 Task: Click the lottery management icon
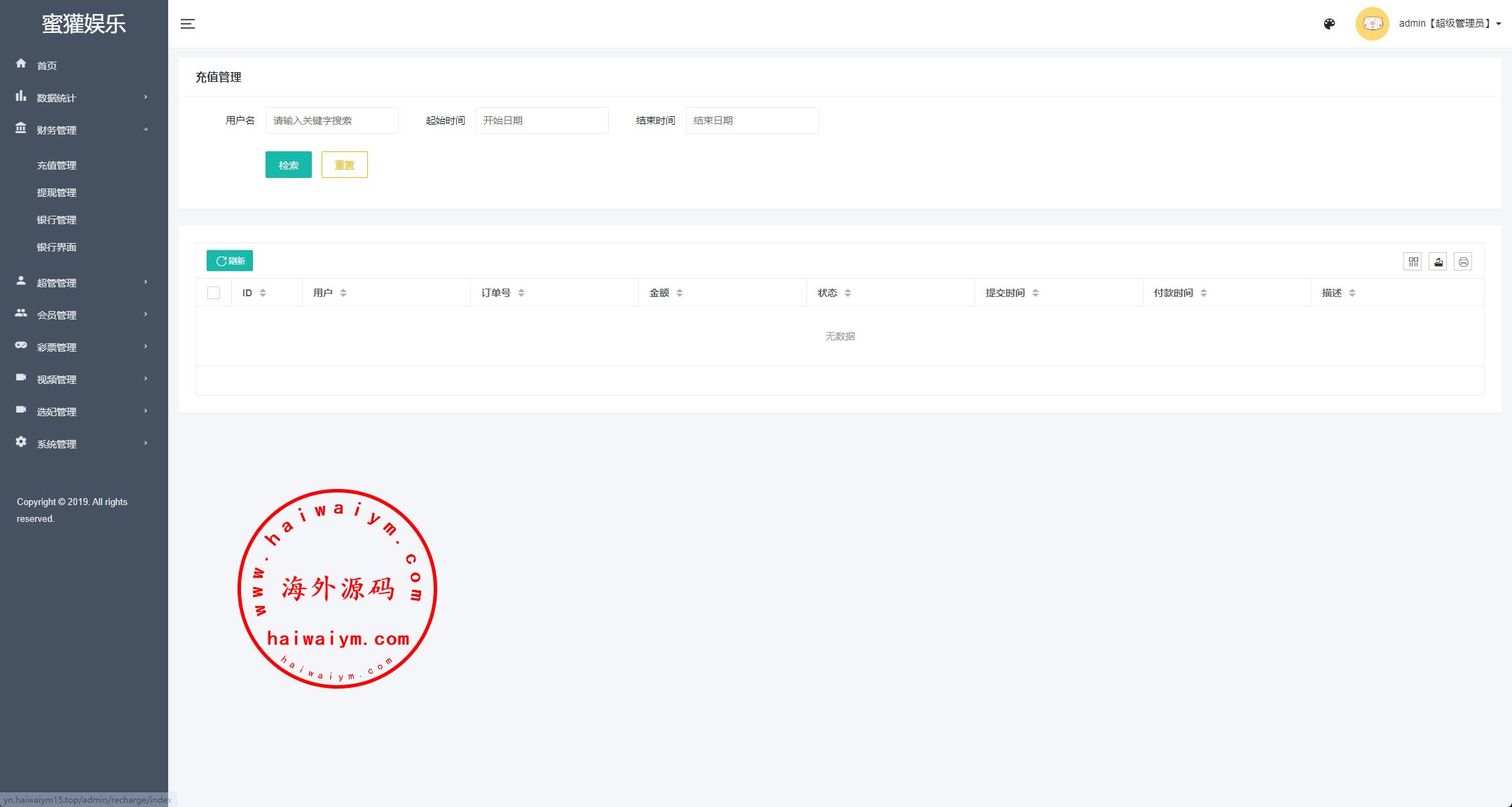[20, 346]
